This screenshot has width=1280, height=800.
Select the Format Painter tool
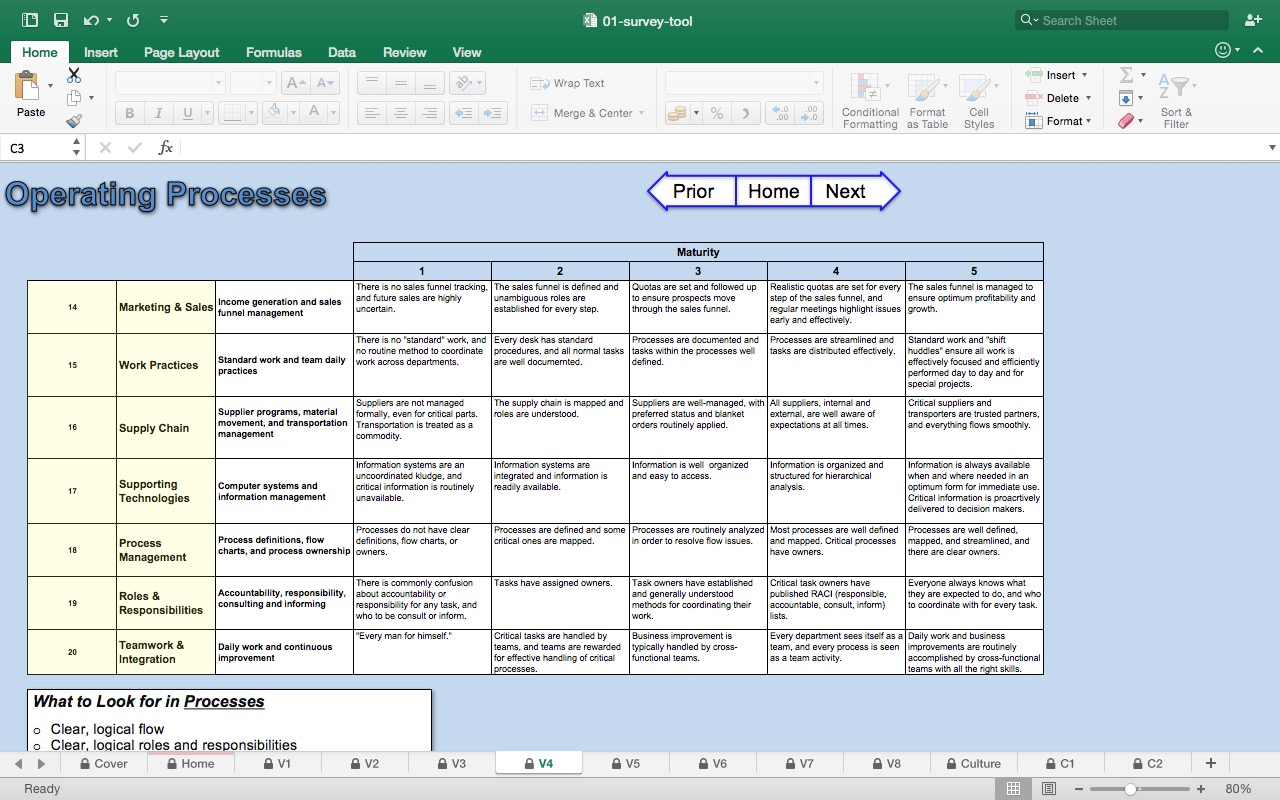pyautogui.click(x=73, y=120)
